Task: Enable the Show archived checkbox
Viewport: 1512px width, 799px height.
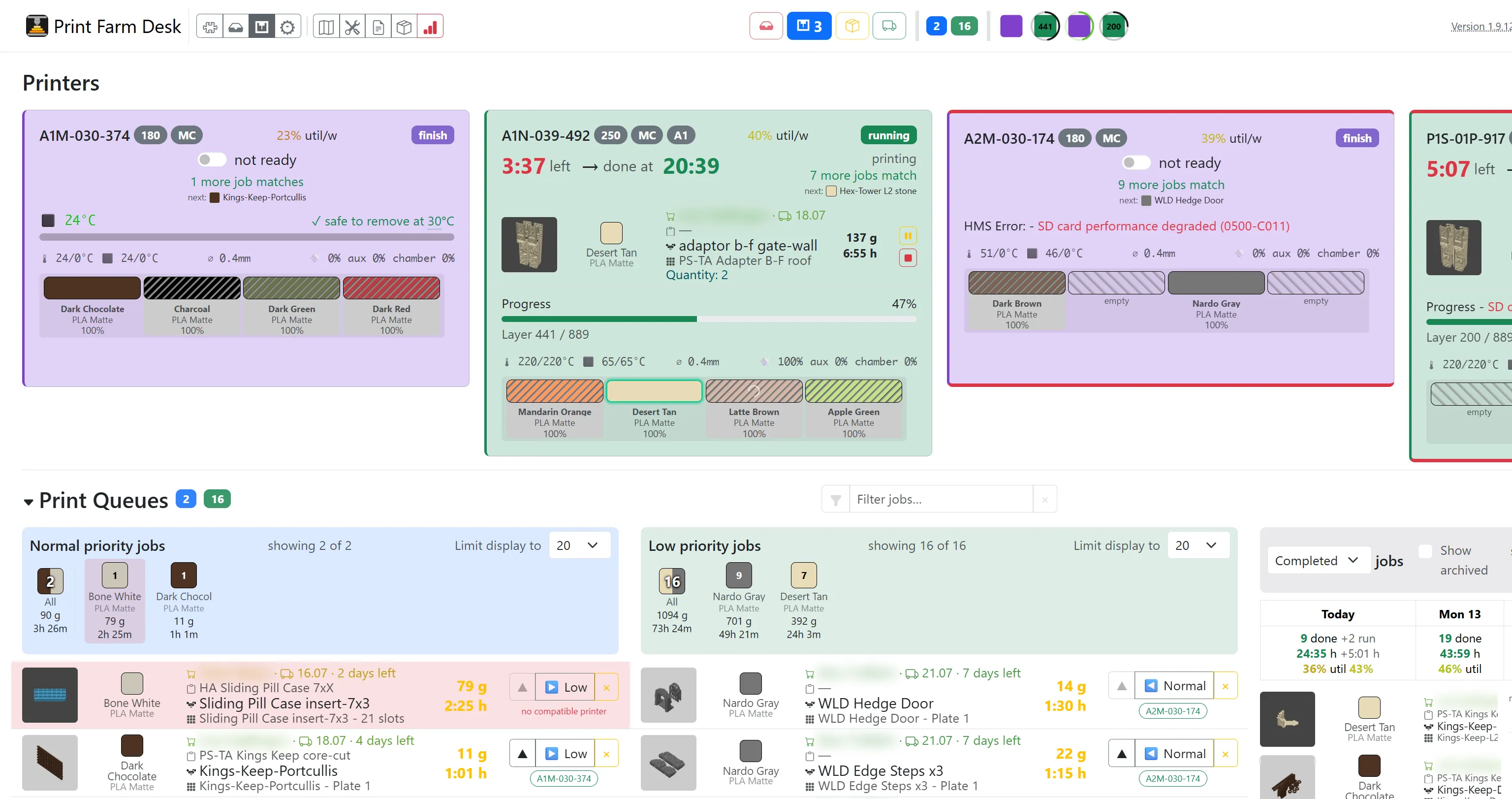Action: (x=1425, y=551)
